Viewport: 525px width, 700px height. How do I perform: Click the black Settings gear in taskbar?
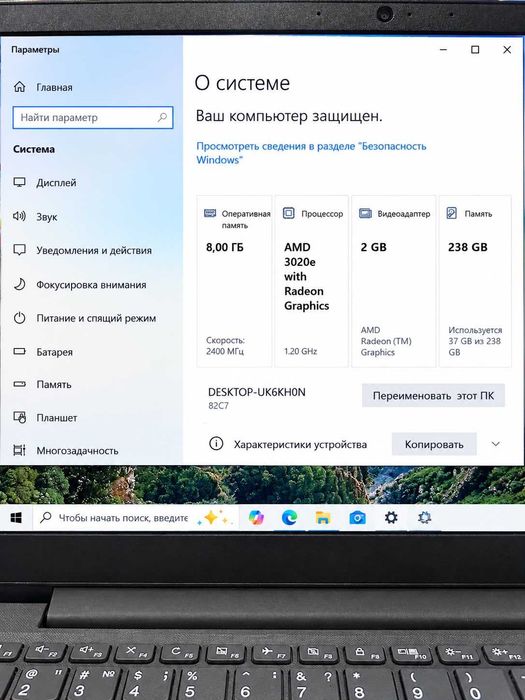click(391, 518)
